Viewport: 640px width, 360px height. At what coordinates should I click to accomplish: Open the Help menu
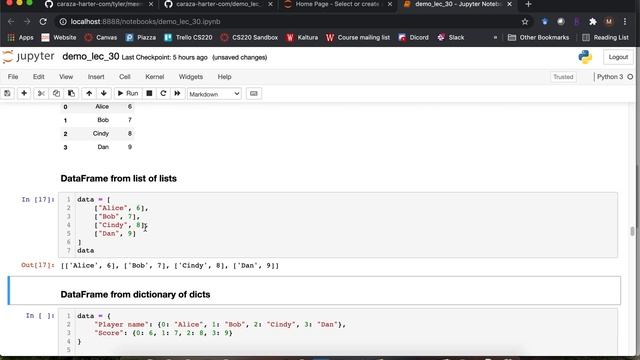224,77
